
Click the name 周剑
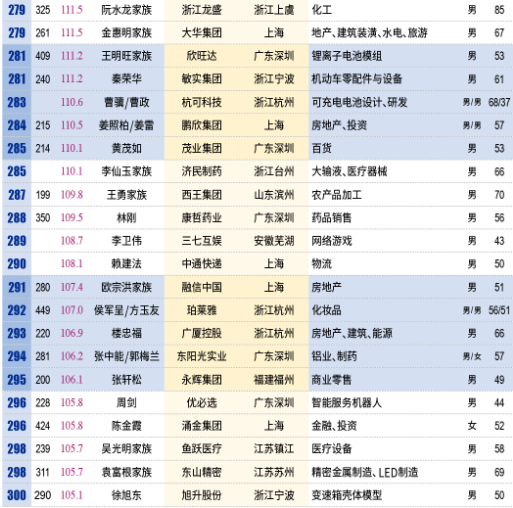coord(127,403)
